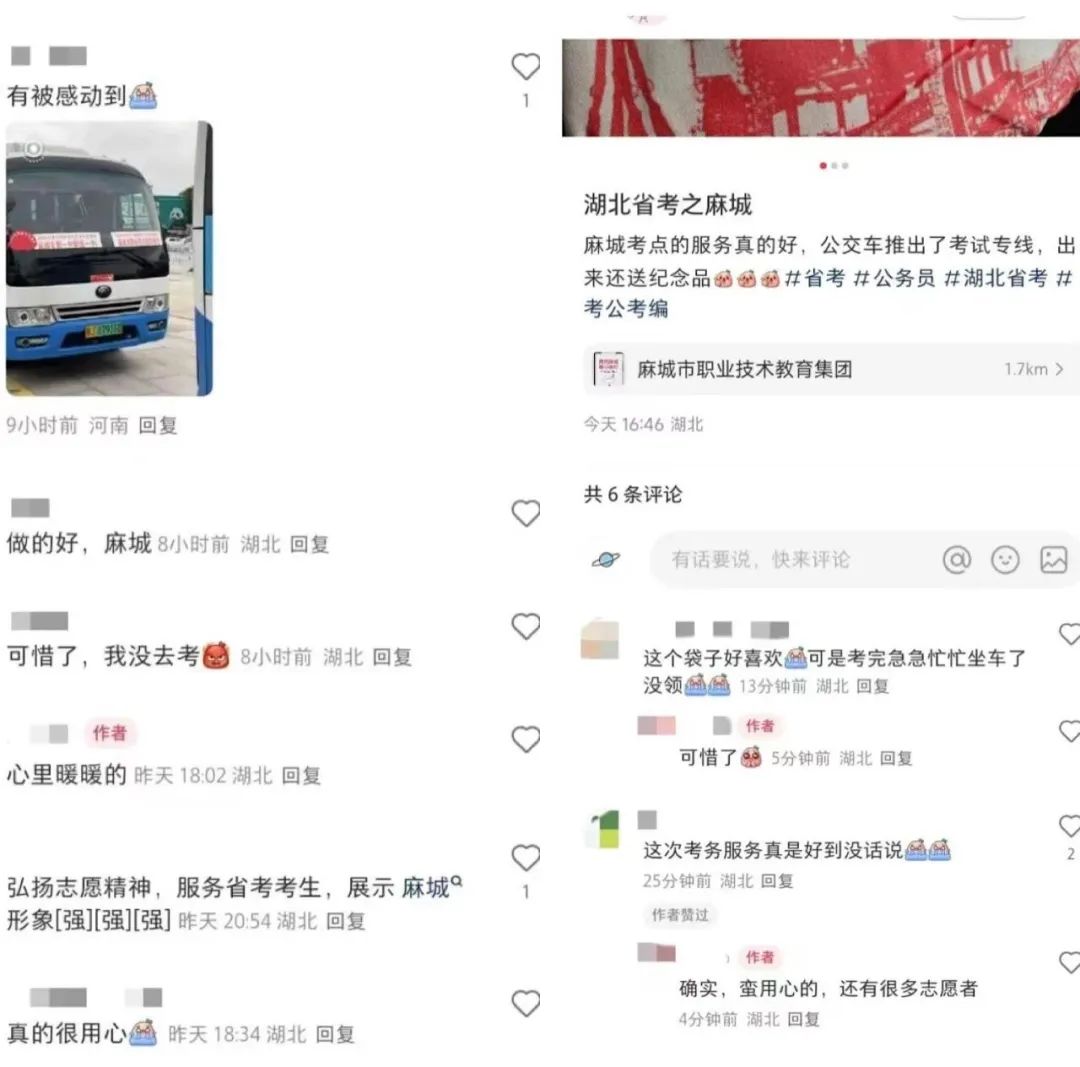Tap heart on '做的好，麻城' comment

pyautogui.click(x=526, y=513)
